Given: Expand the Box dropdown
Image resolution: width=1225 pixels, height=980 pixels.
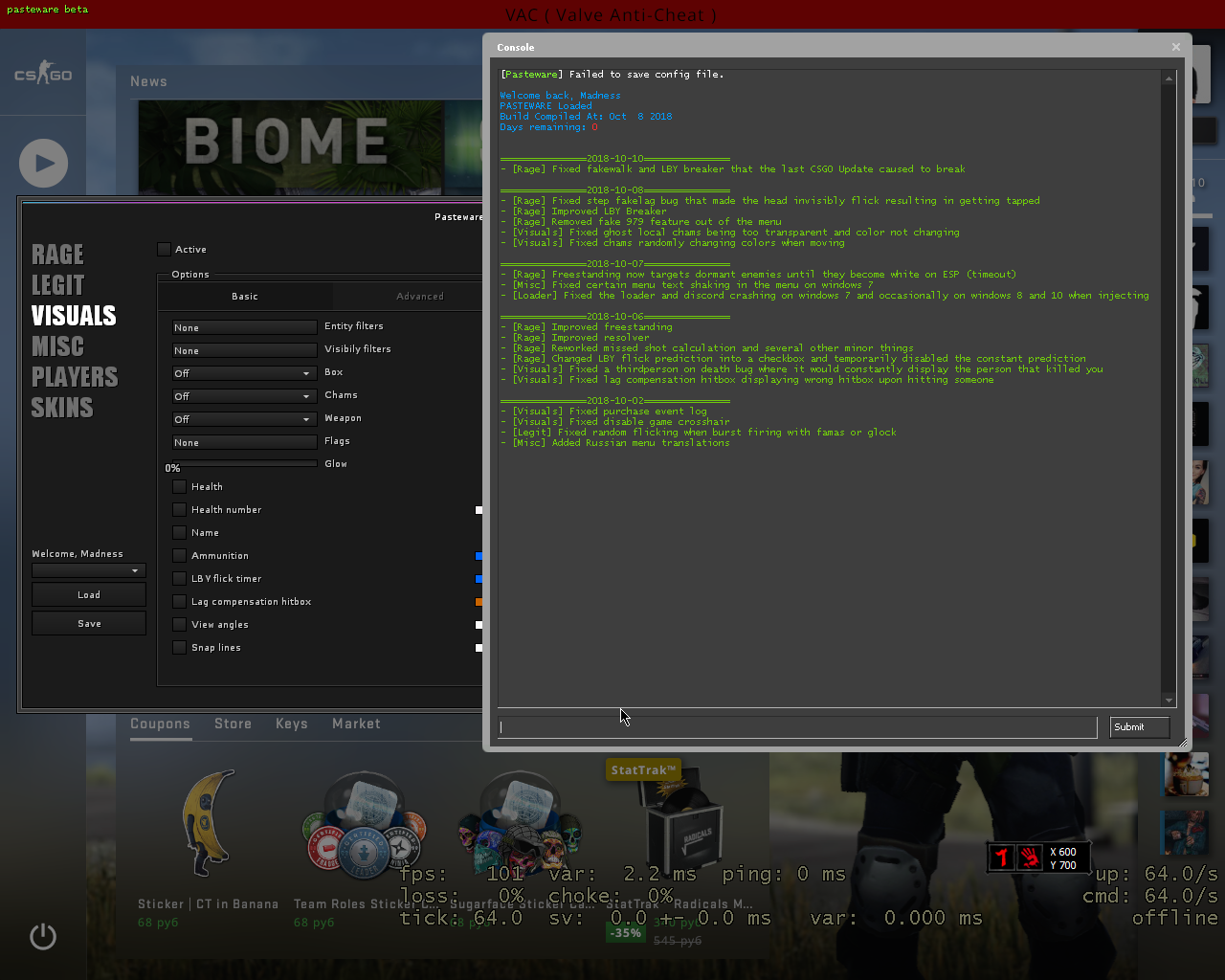Looking at the screenshot, I should pos(244,373).
